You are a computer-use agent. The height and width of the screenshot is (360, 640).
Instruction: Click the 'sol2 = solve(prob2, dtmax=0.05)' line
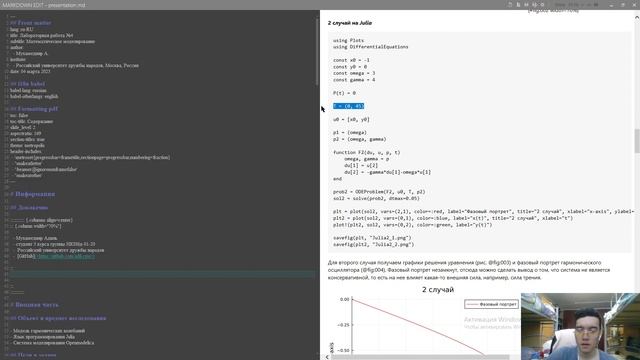(x=376, y=198)
